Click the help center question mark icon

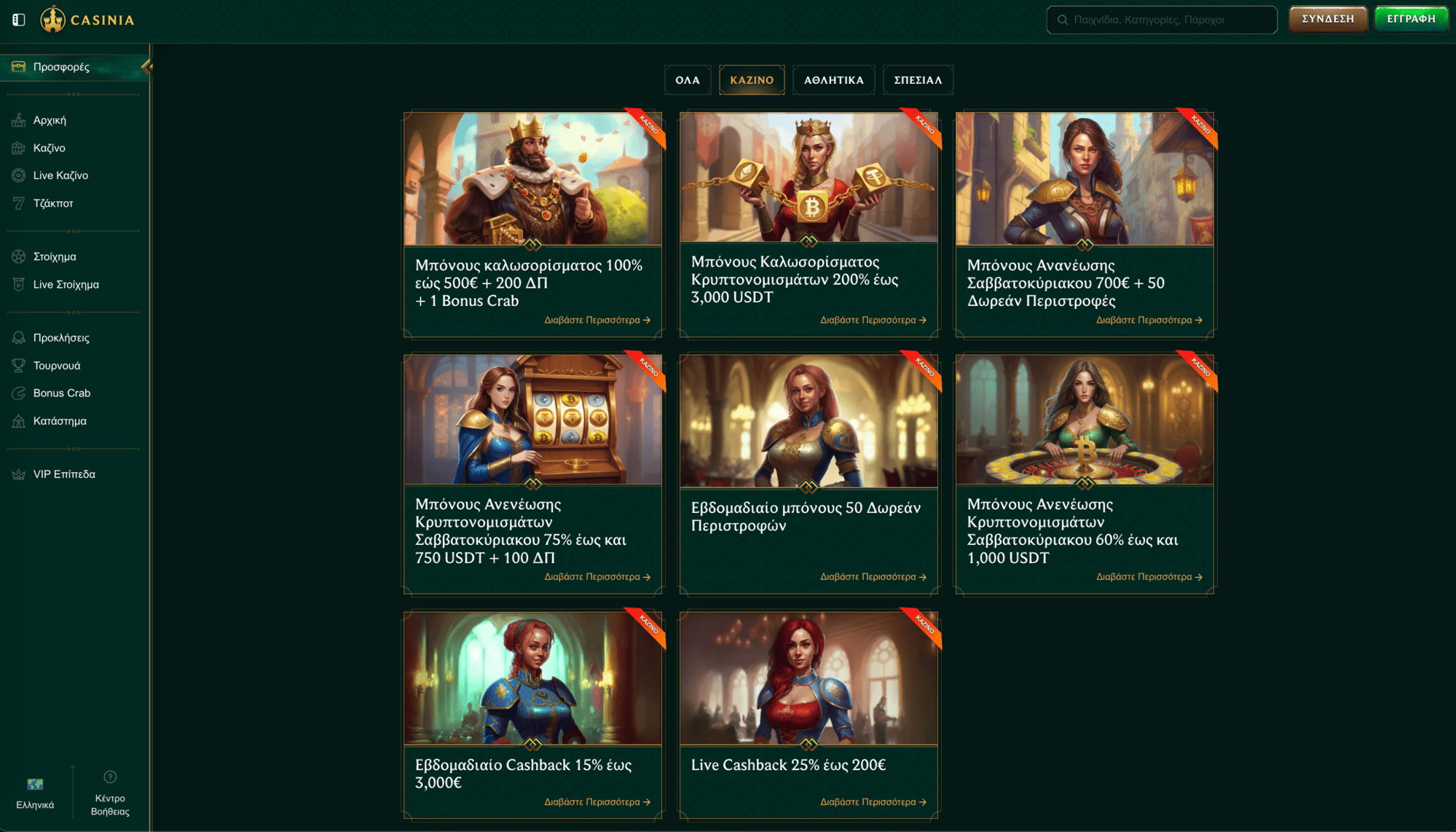click(x=110, y=777)
